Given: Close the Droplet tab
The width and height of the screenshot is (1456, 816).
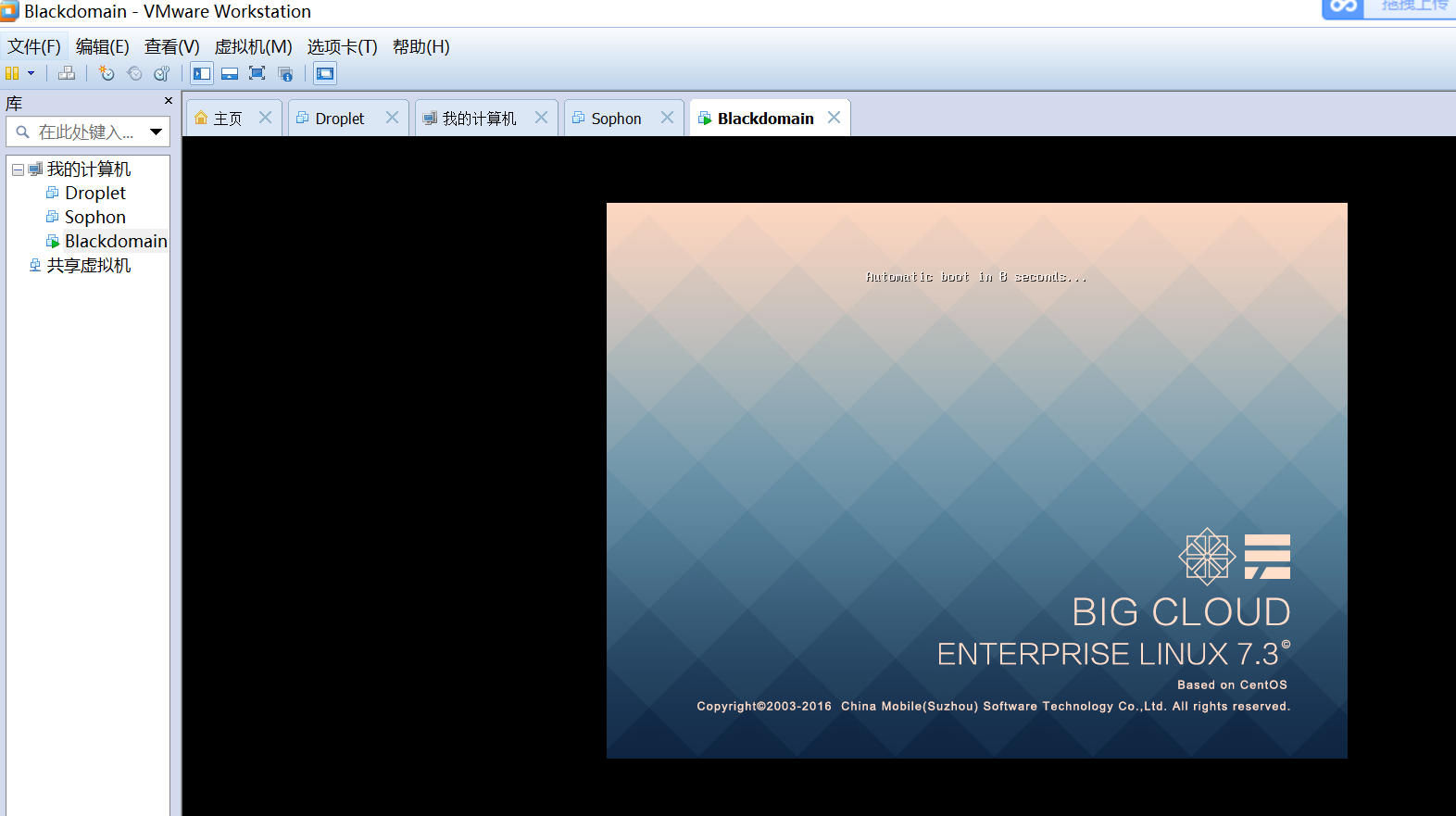Looking at the screenshot, I should pos(393,118).
